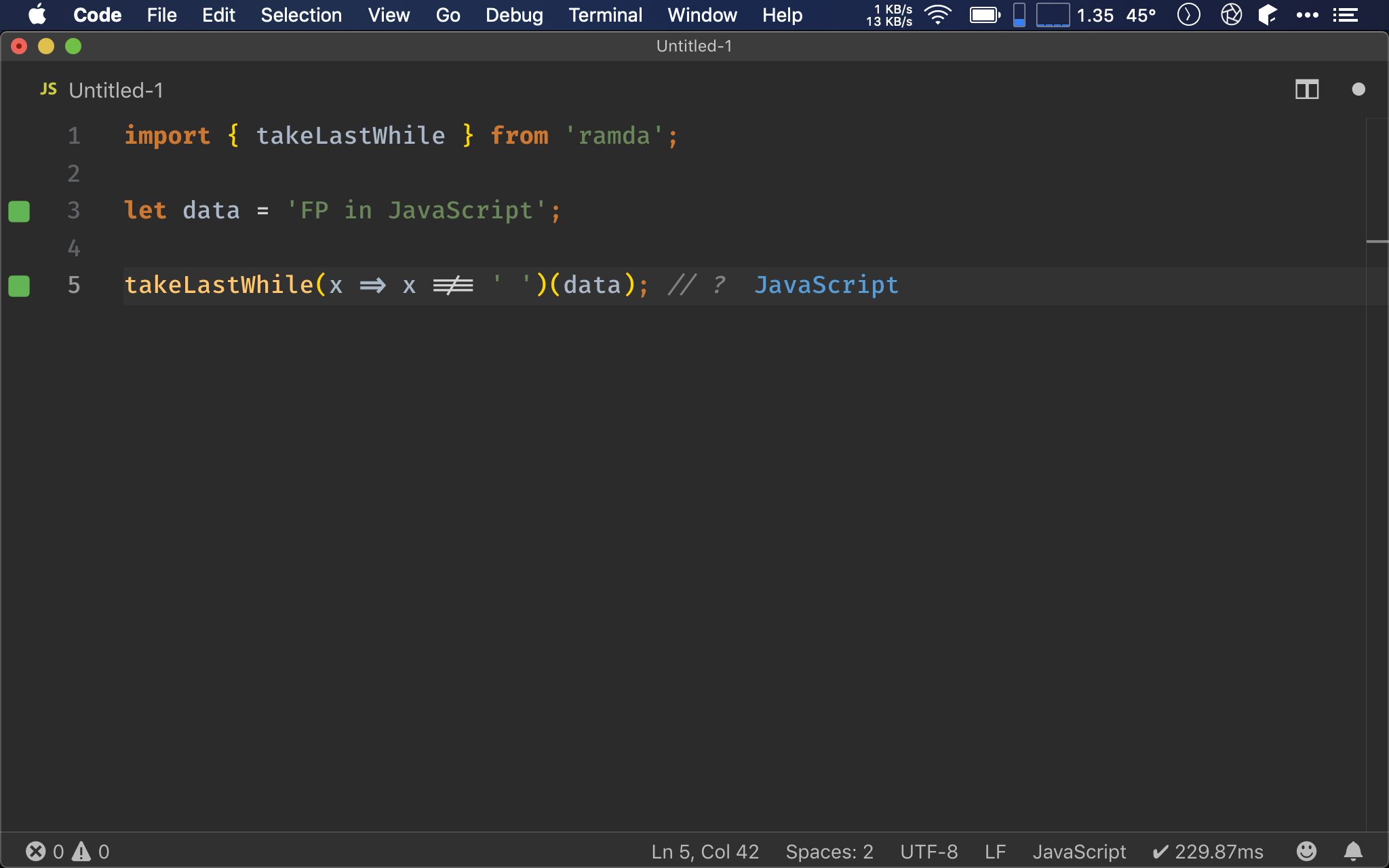Select the network activity indicator
The height and width of the screenshot is (868, 1389).
tap(890, 14)
